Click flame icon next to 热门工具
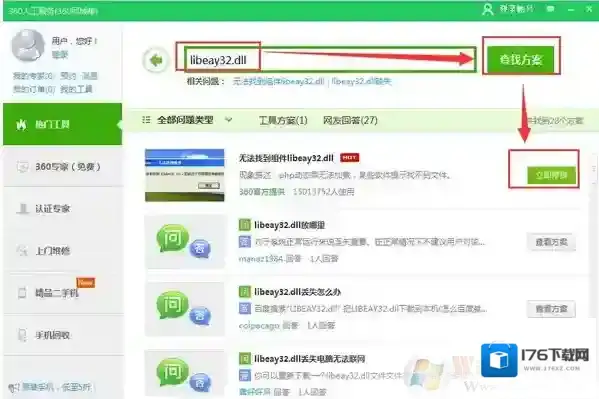The width and height of the screenshot is (599, 399). [21, 125]
